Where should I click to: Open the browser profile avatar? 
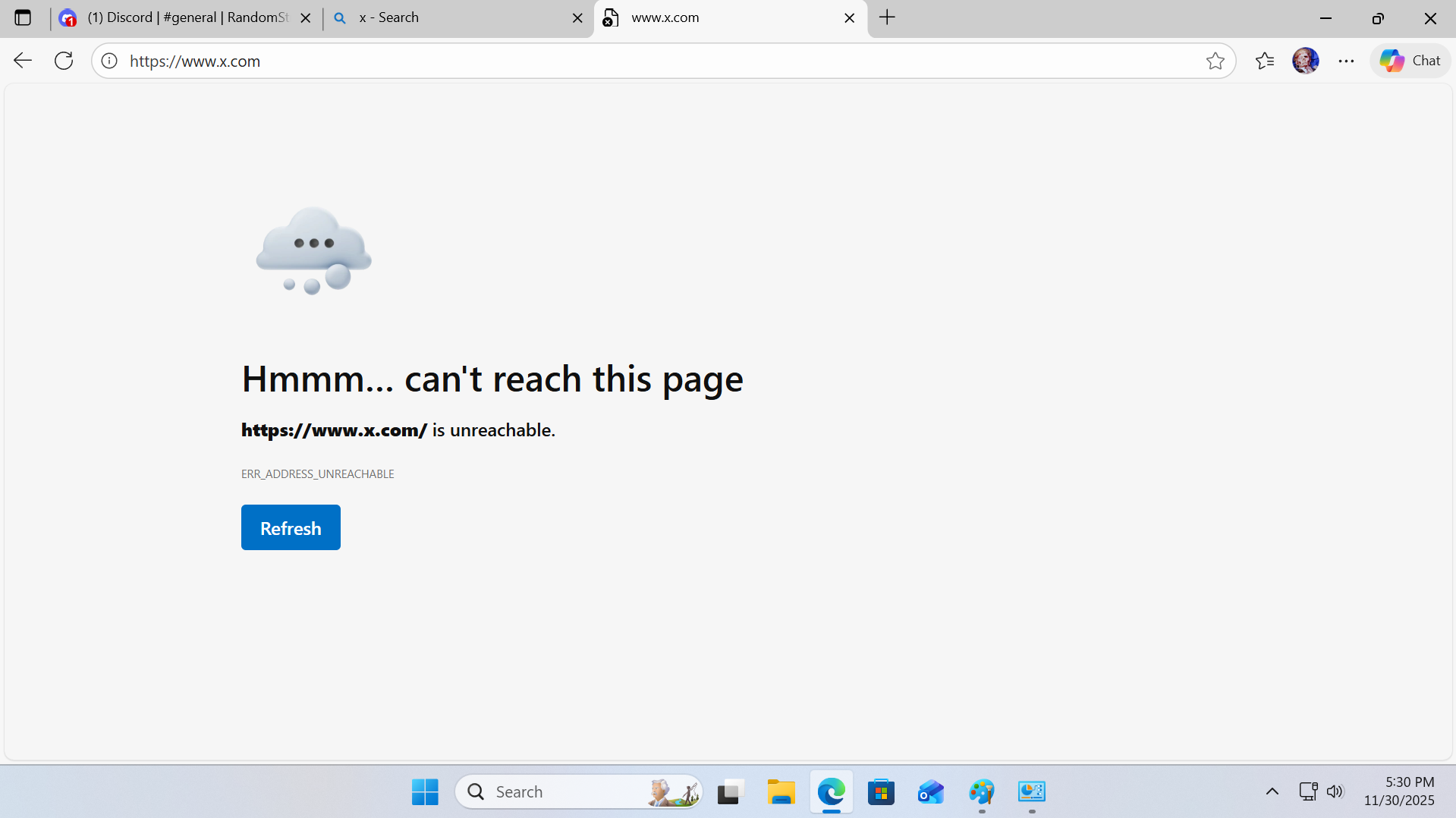[x=1306, y=61]
